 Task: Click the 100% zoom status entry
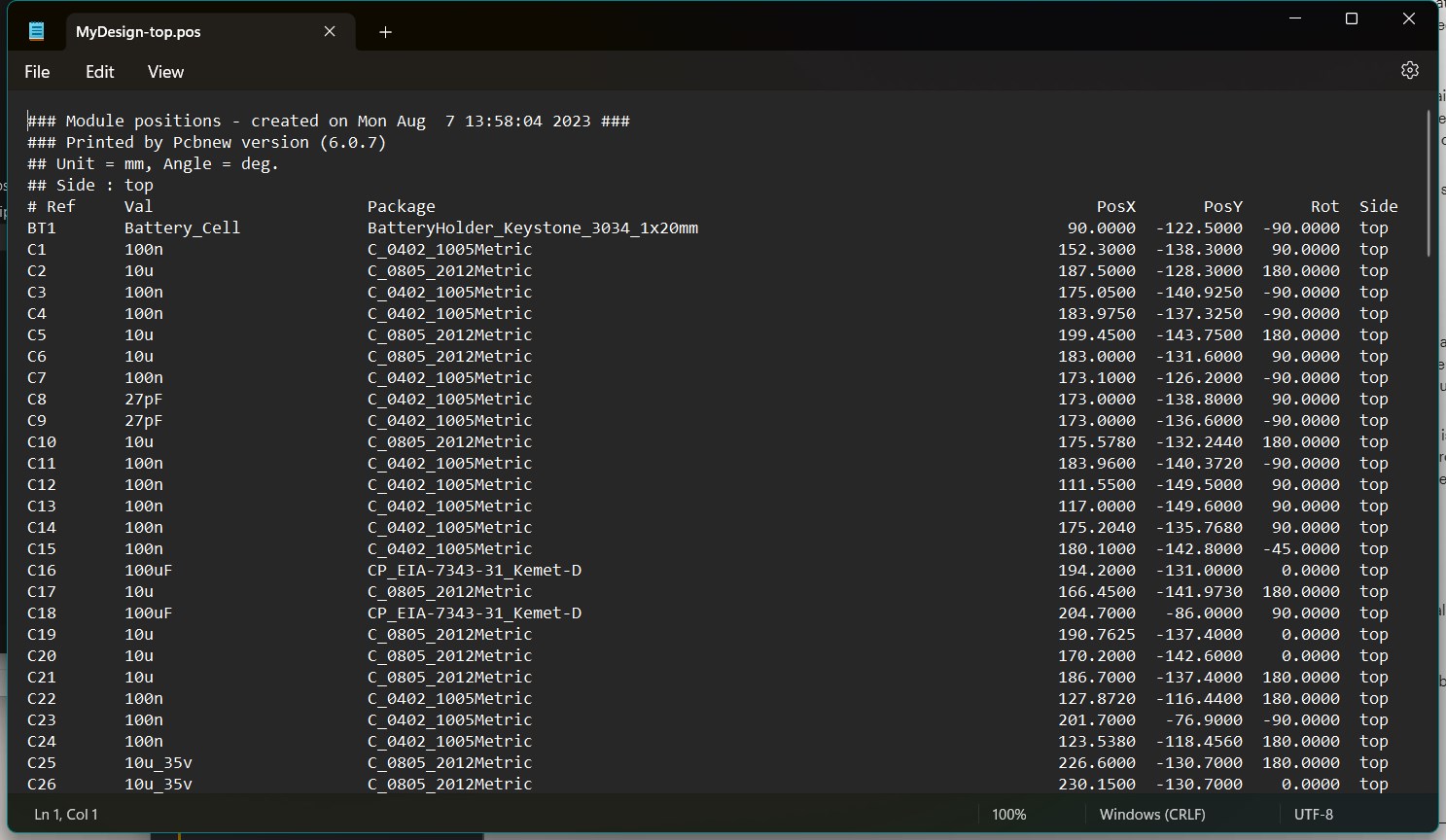click(1009, 815)
